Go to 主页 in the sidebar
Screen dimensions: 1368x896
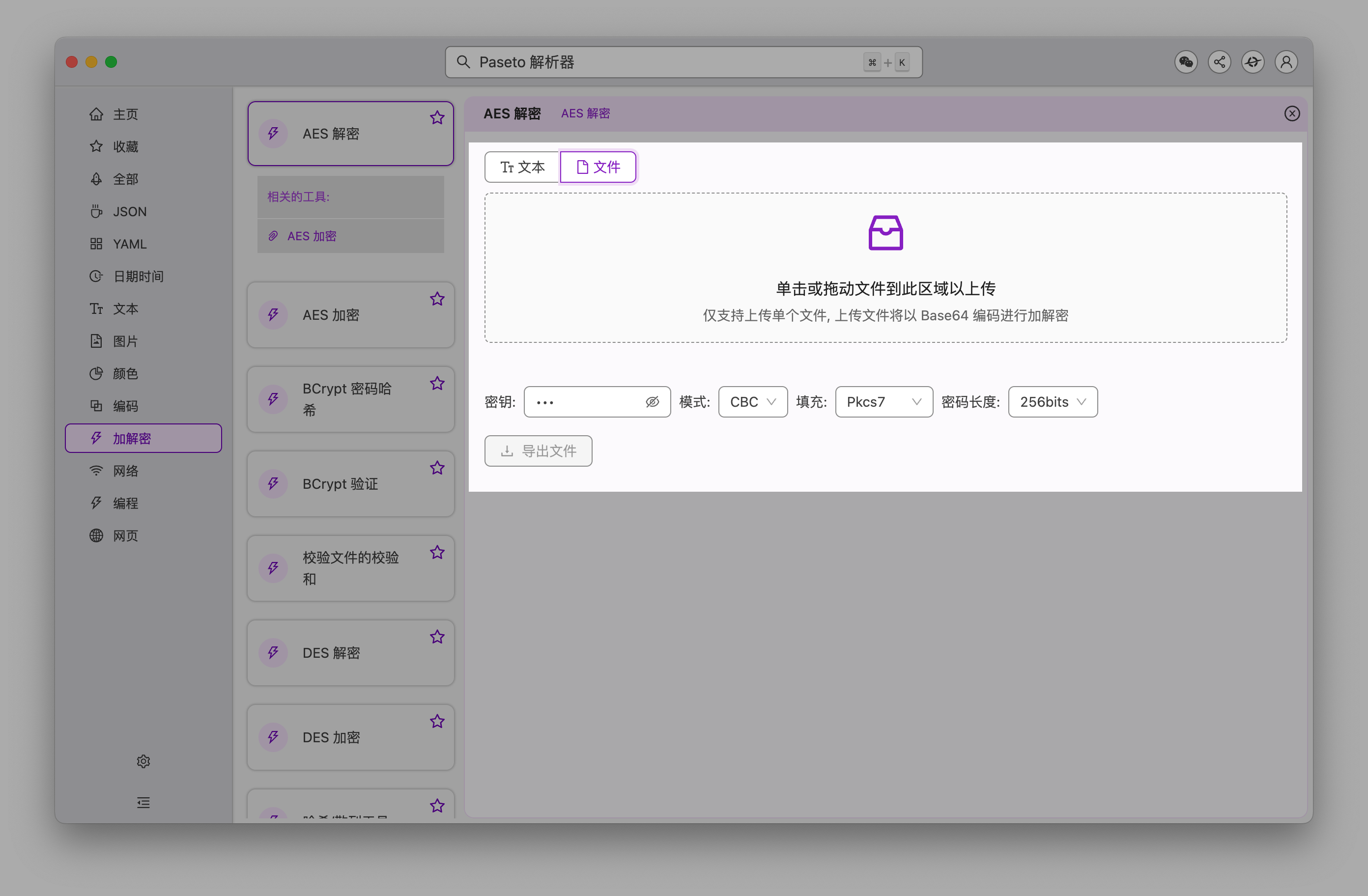coord(143,114)
